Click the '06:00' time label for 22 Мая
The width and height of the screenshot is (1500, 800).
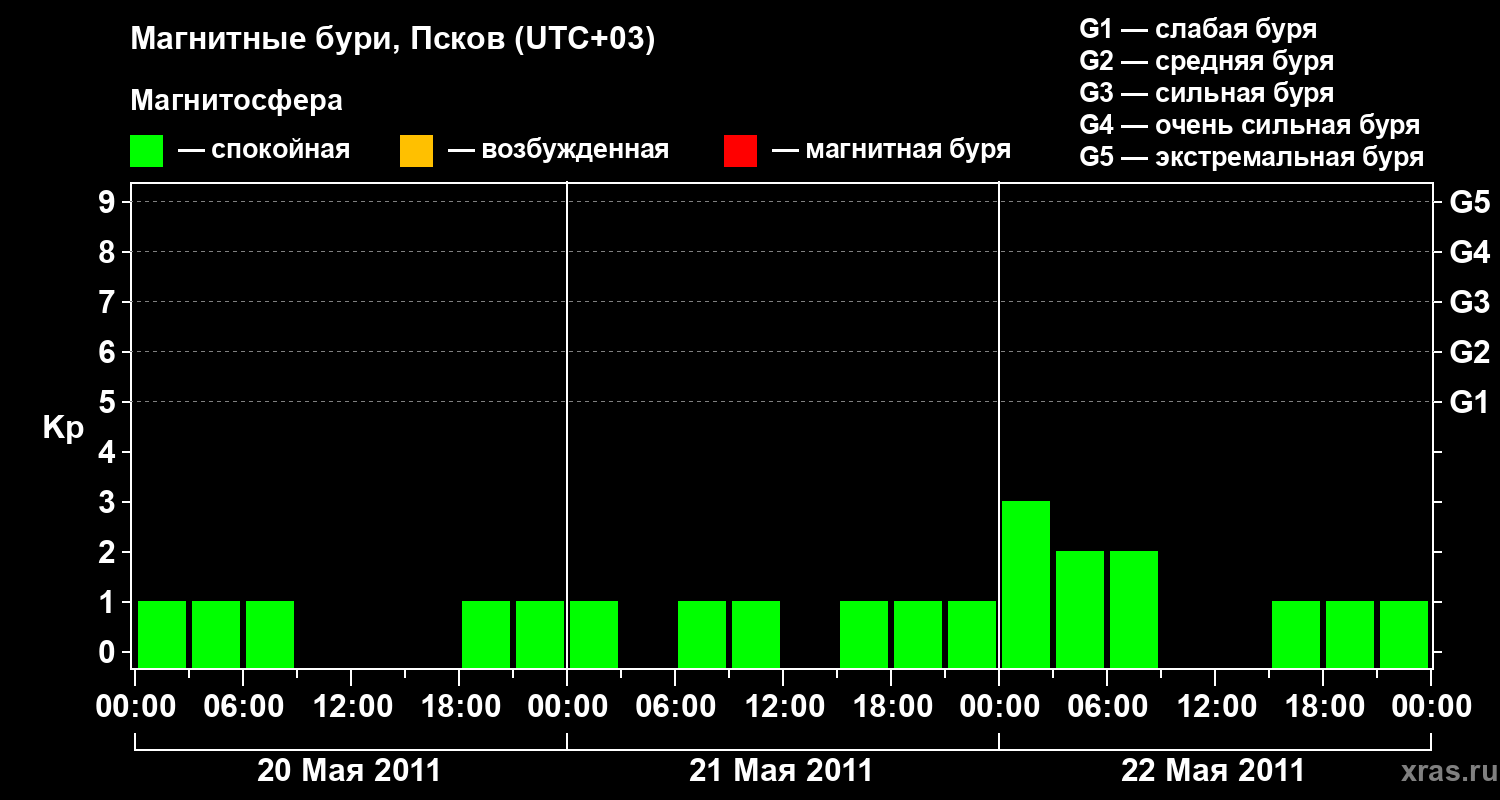(x=1107, y=707)
